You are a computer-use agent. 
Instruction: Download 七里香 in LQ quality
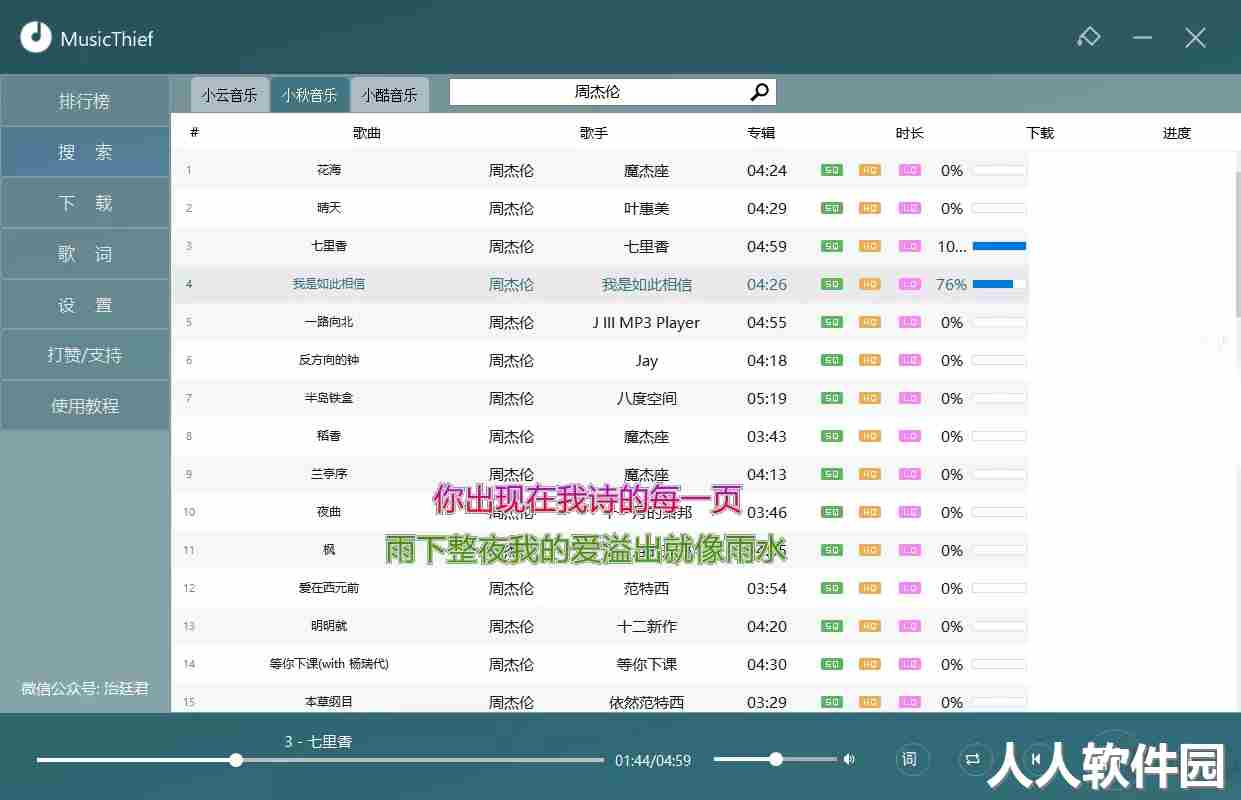click(909, 246)
